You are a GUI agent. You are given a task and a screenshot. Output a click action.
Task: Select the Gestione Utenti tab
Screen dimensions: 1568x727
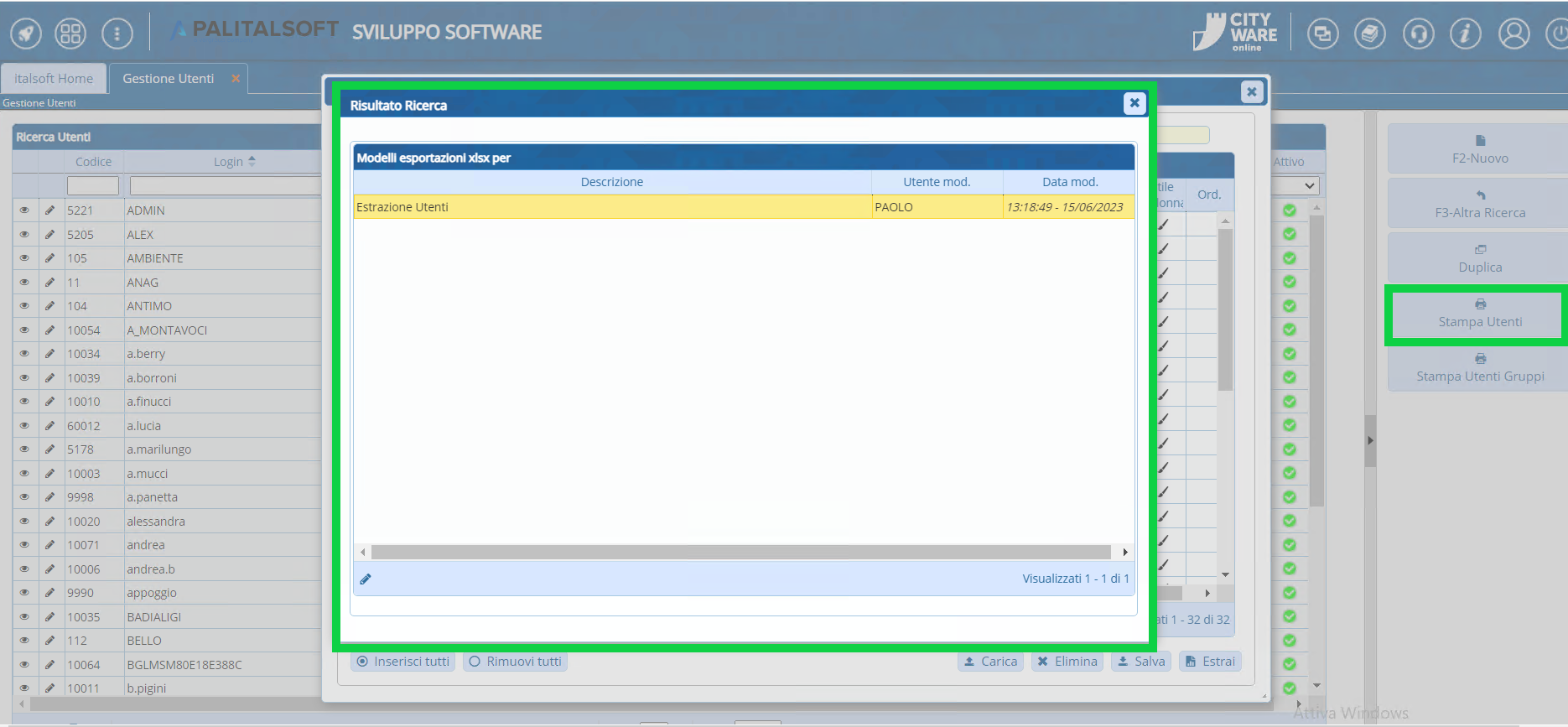coord(169,79)
